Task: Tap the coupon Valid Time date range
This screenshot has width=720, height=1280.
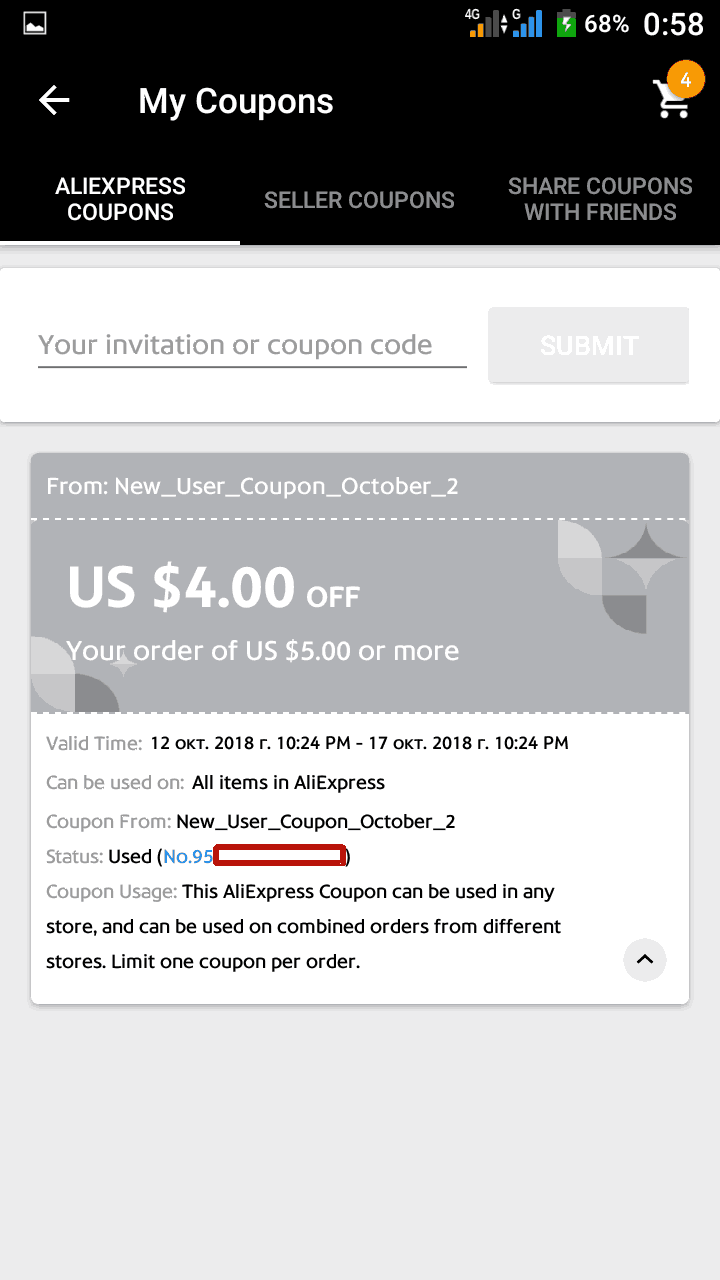Action: point(359,743)
